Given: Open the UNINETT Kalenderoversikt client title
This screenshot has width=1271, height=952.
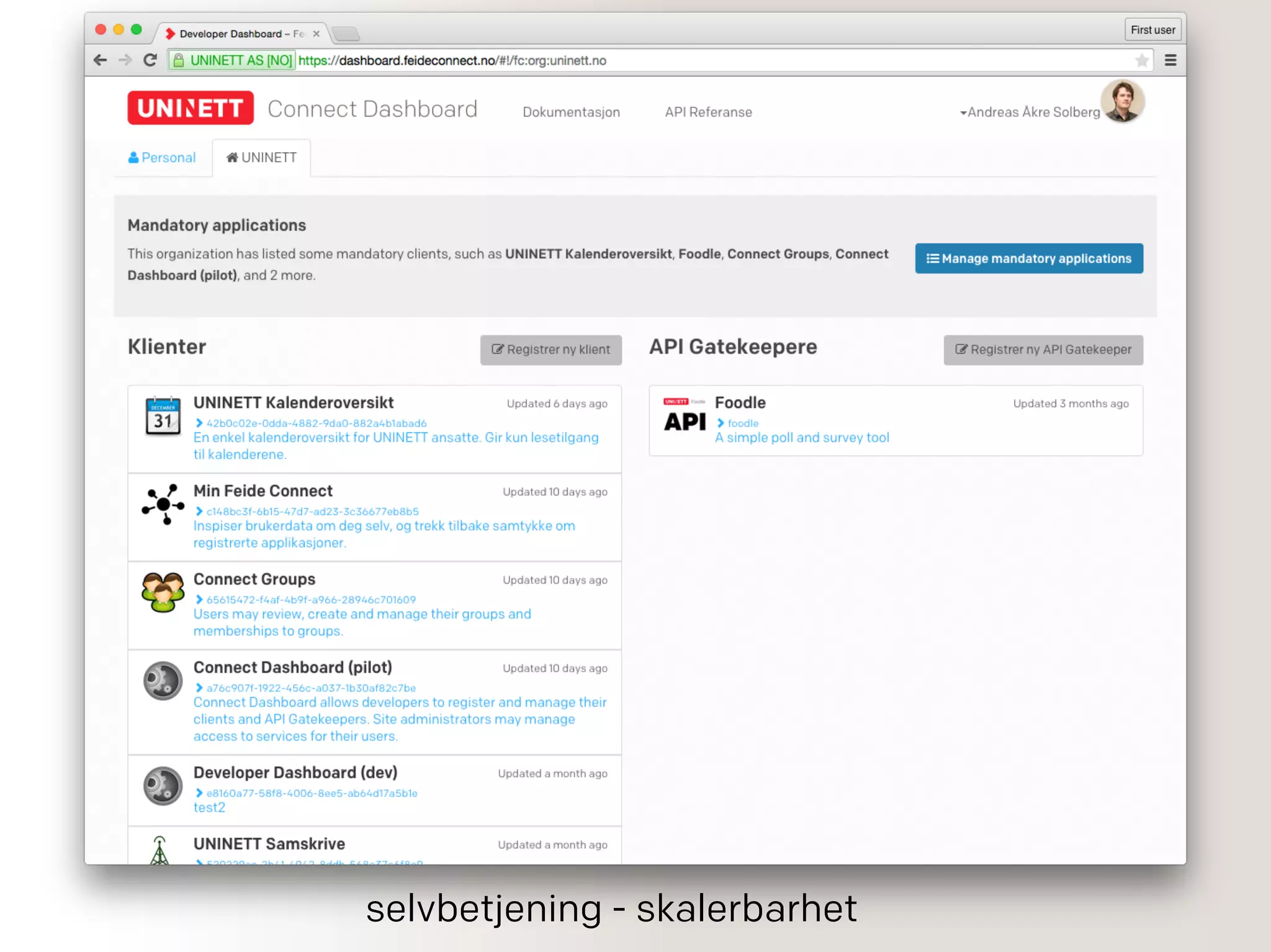Looking at the screenshot, I should click(294, 403).
